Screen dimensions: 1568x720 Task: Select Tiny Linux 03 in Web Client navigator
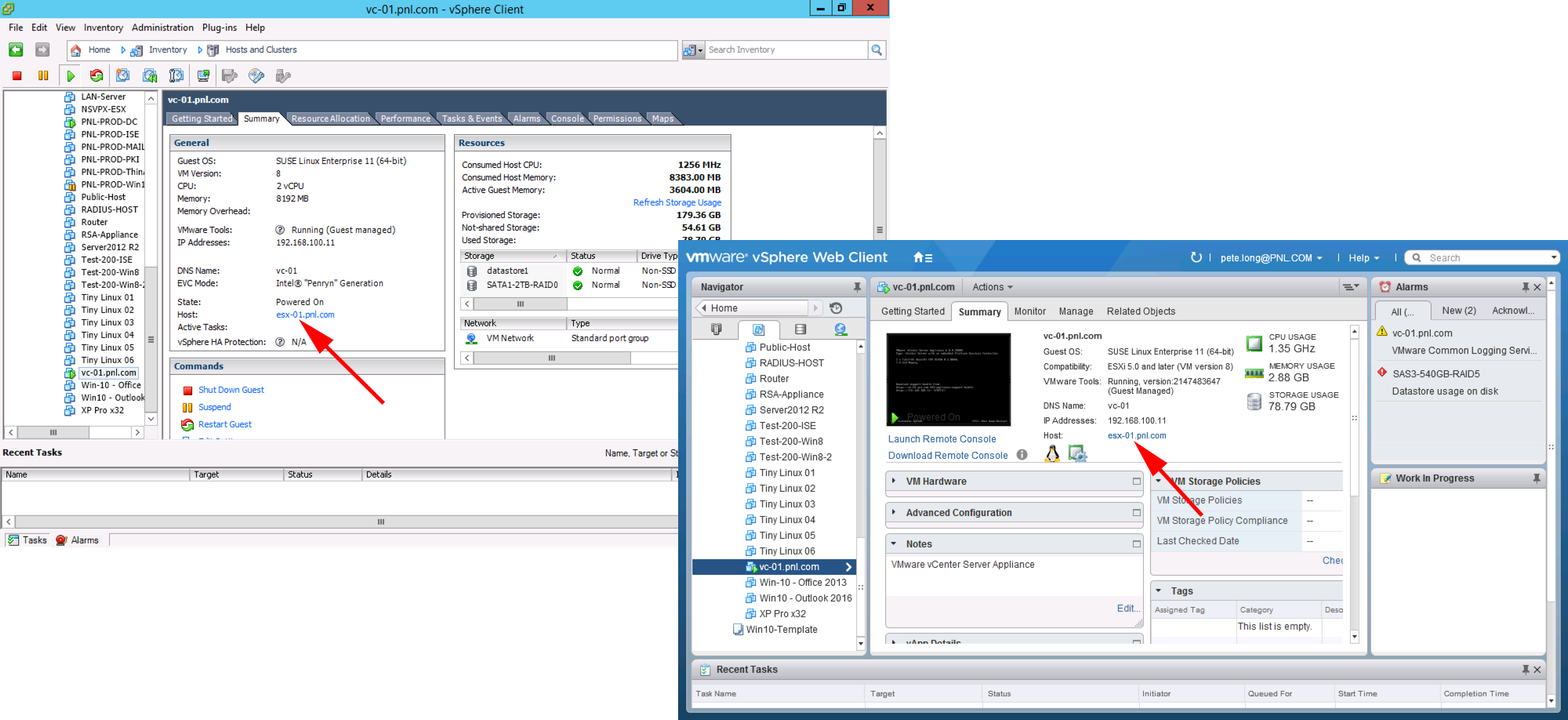pos(786,504)
